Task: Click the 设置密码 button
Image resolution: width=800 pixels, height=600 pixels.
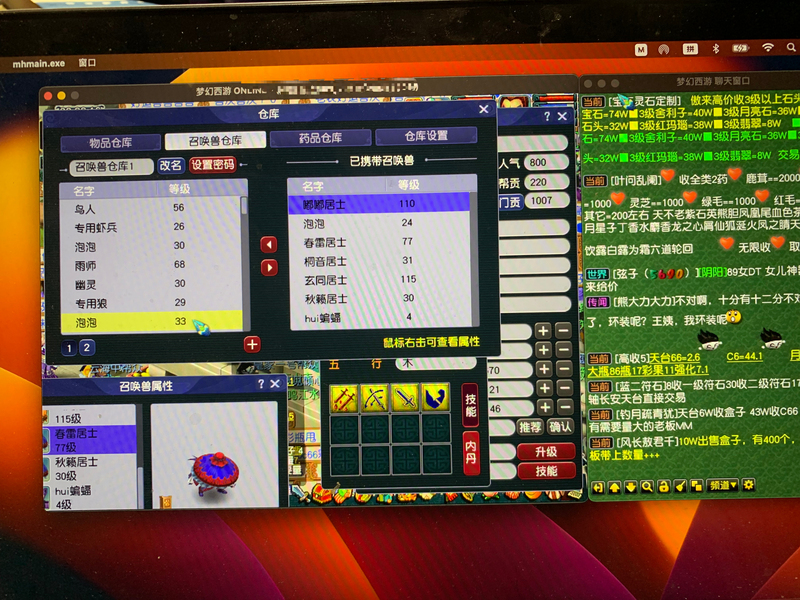Action: tap(213, 164)
